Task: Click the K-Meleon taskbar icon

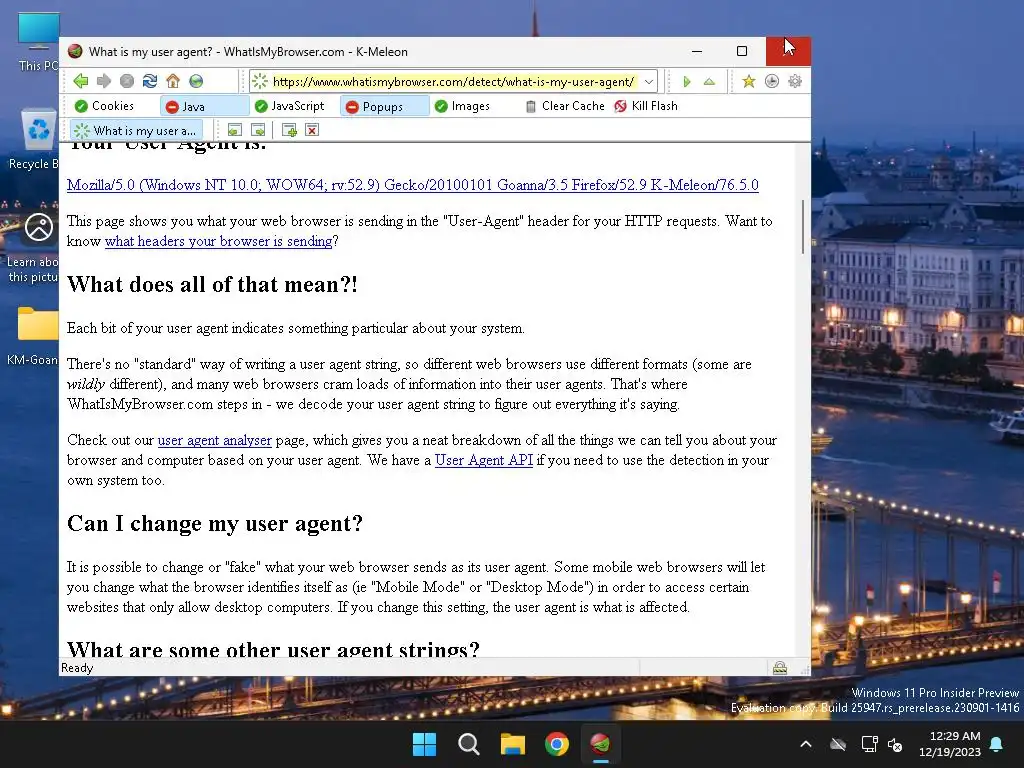Action: tap(601, 744)
